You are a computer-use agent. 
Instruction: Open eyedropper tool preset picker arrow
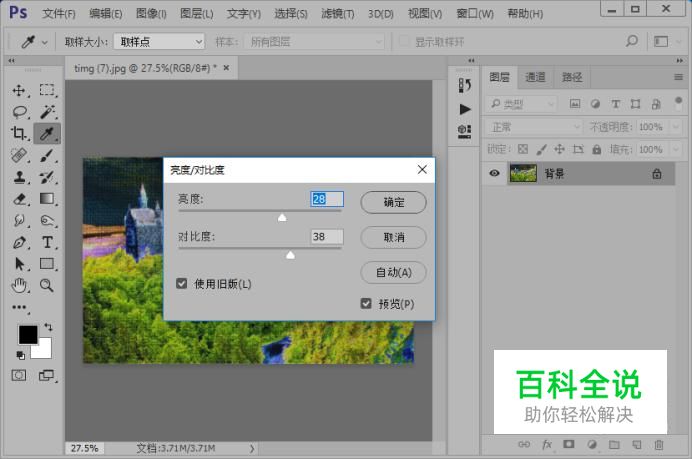click(x=45, y=43)
